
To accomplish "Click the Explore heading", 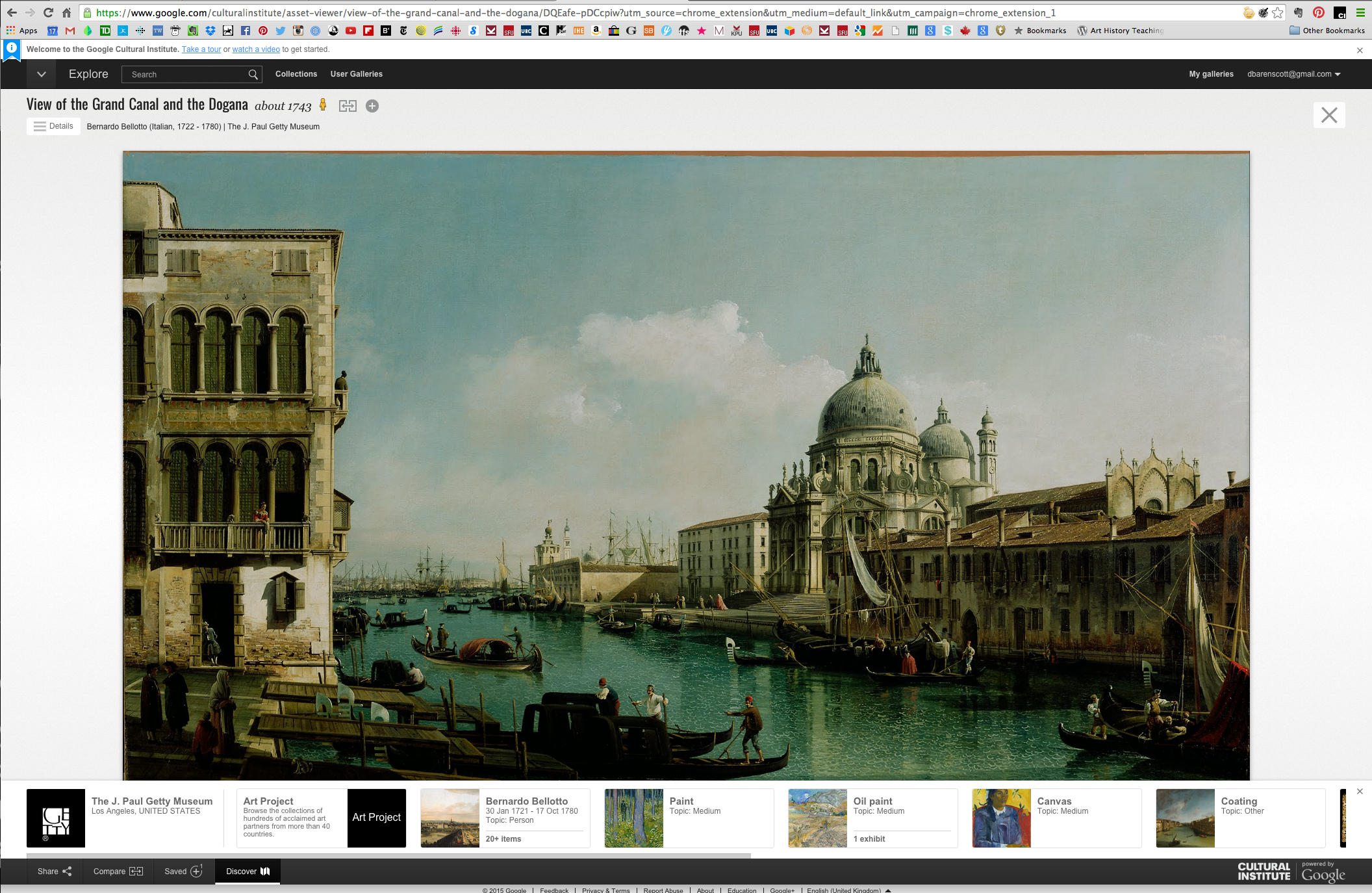I will [x=88, y=74].
